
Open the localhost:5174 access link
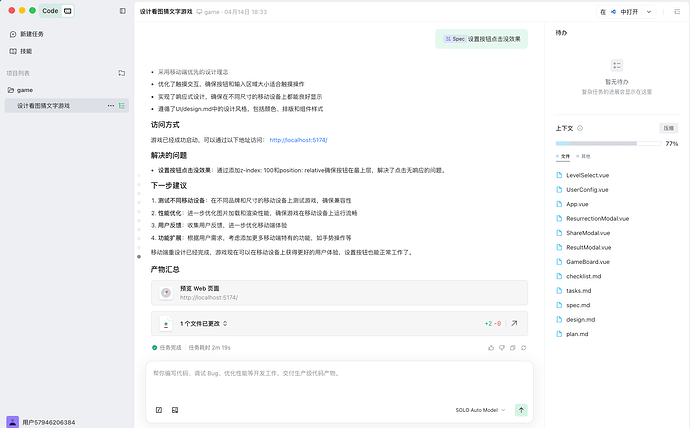click(298, 140)
